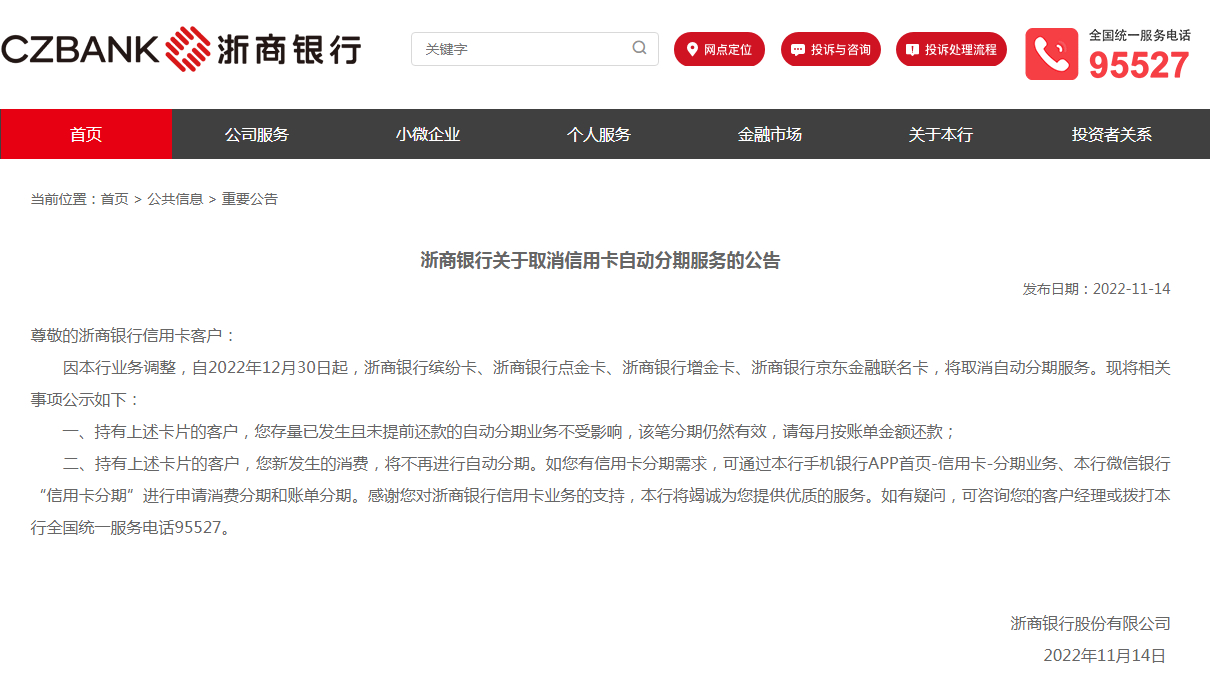Click the signature 浙商银行股份有限公司

coord(1090,624)
